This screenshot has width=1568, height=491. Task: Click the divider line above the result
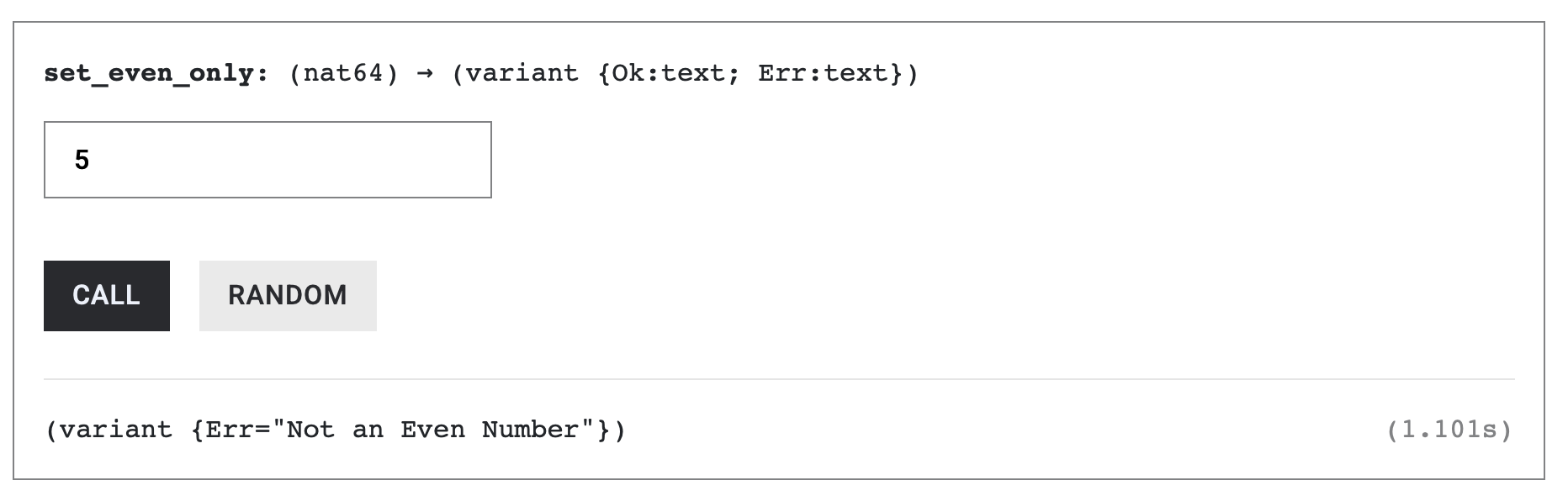pyautogui.click(x=779, y=379)
